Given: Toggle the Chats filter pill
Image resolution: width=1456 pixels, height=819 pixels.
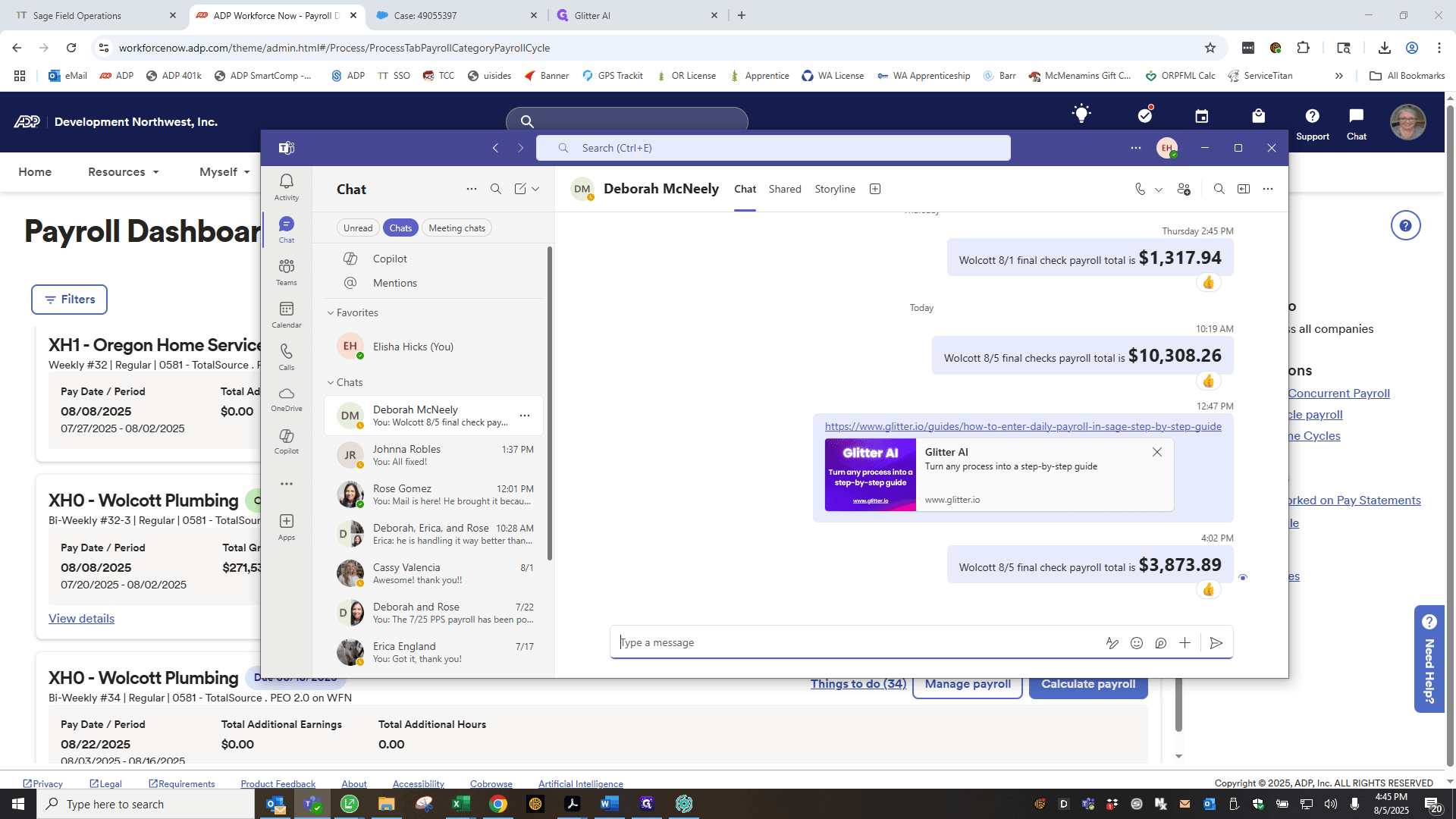Looking at the screenshot, I should coord(400,228).
